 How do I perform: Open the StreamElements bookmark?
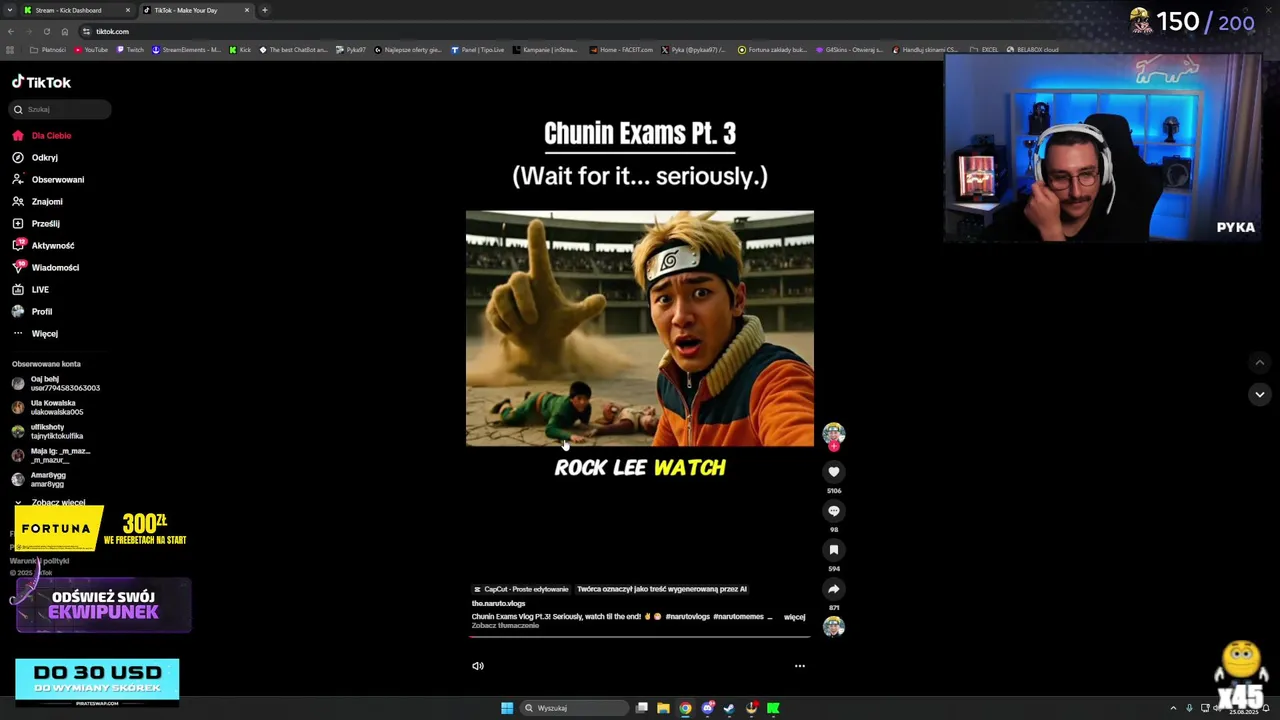187,50
